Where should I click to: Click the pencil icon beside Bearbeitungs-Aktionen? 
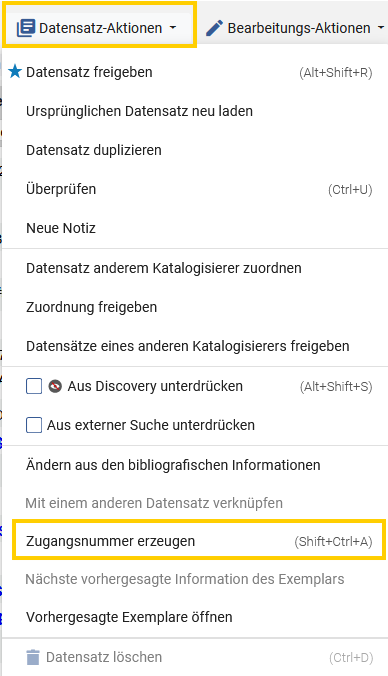click(x=214, y=28)
